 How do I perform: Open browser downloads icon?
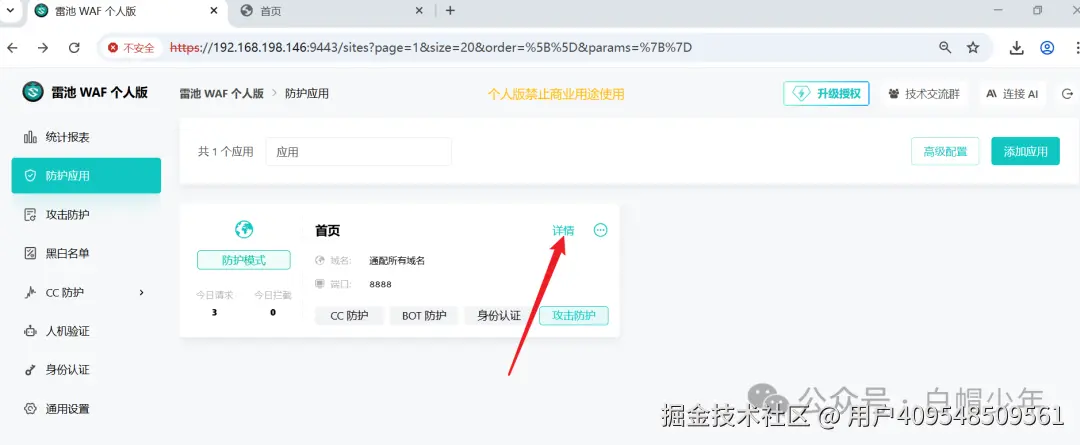click(x=1016, y=48)
